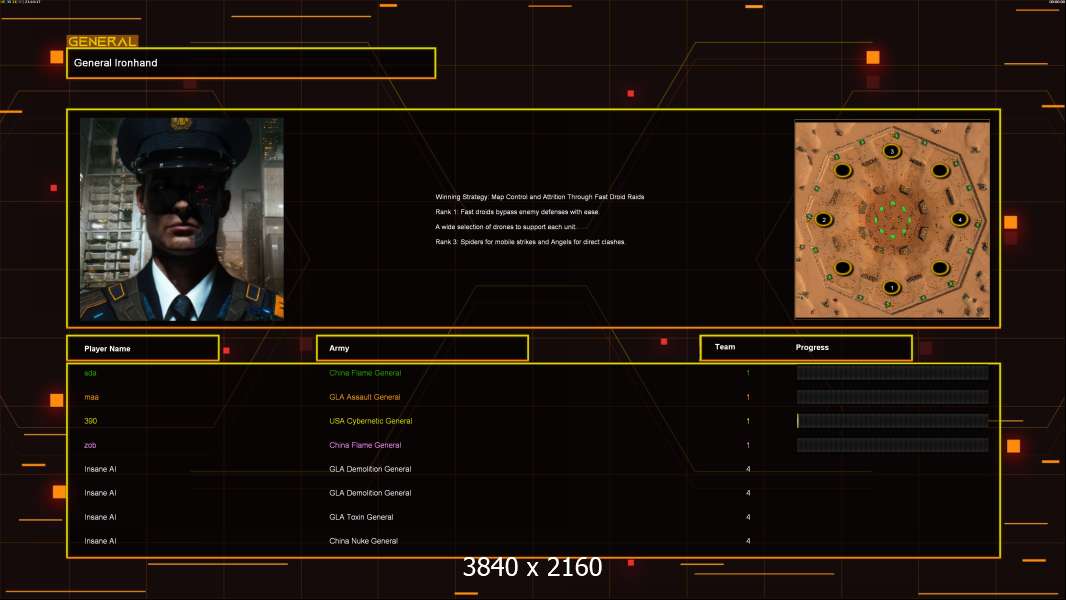Click start position 4 on the map
1066x600 pixels.
[x=959, y=219]
